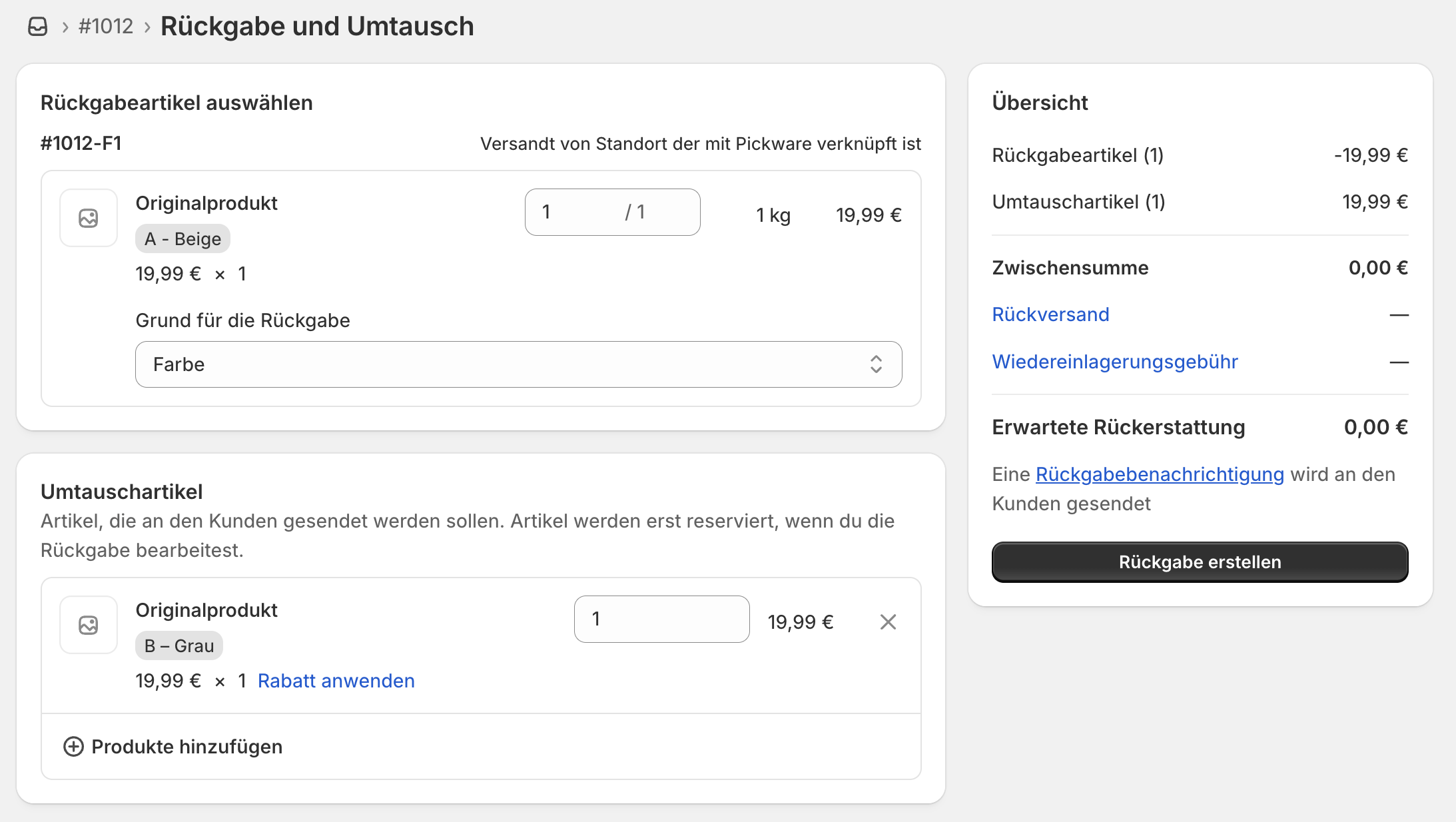
Task: Click the A - Beige variant tag
Action: point(182,239)
